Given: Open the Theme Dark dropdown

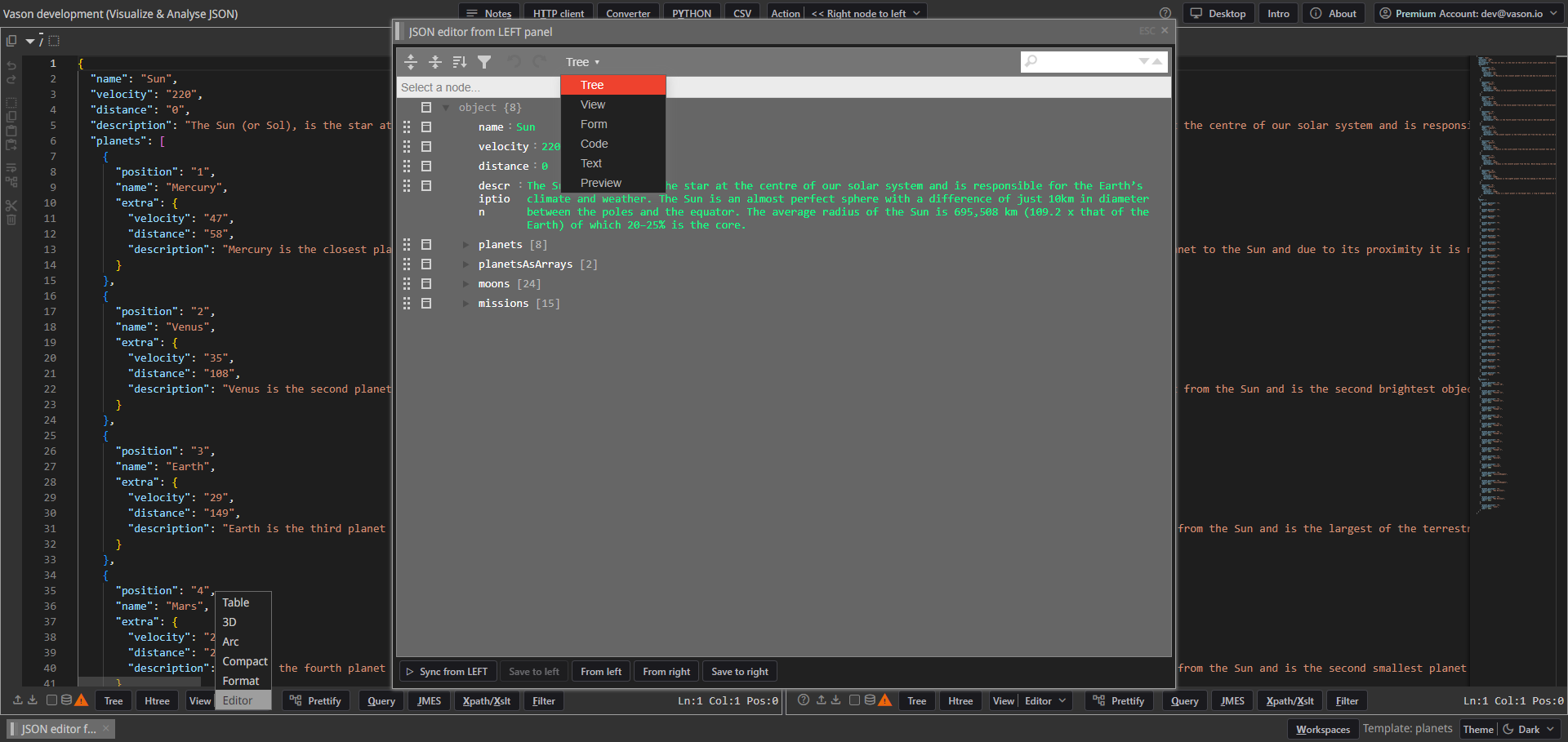Looking at the screenshot, I should (1529, 729).
